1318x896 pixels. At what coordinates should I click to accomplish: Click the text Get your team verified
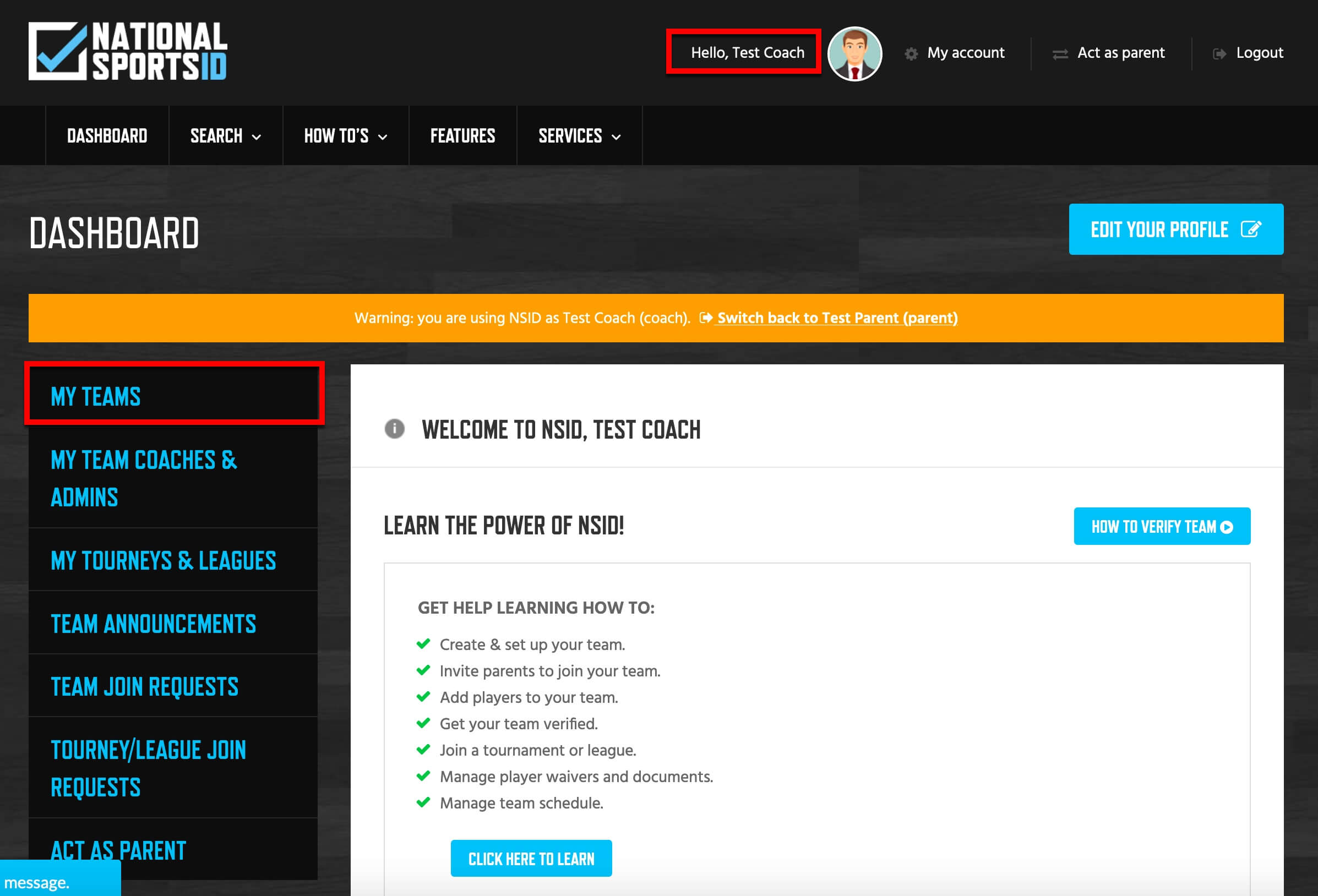[x=519, y=724]
